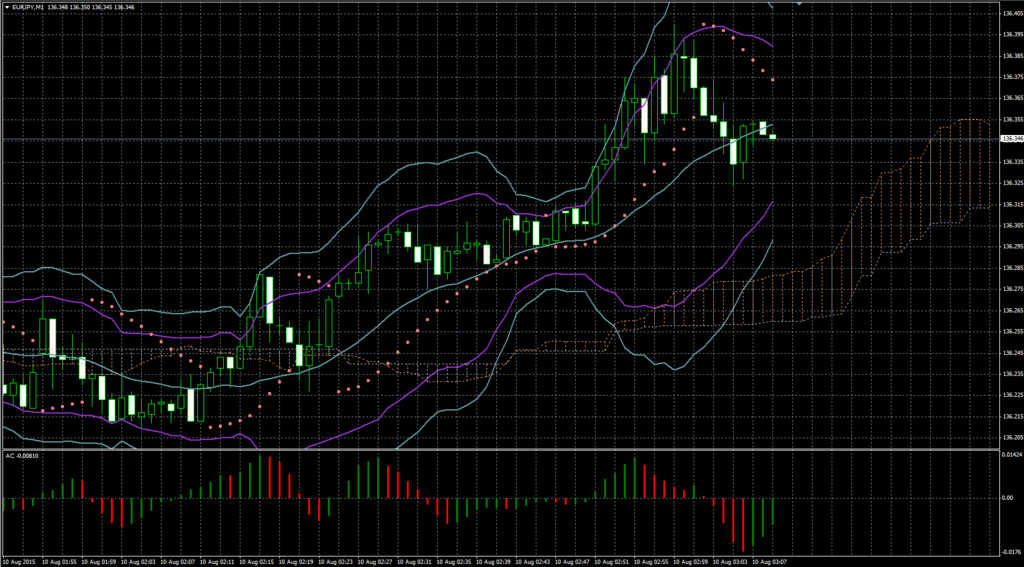1024x567 pixels.
Task: Click the triangle icon before EURJPY,M1 title
Action: 7,7
